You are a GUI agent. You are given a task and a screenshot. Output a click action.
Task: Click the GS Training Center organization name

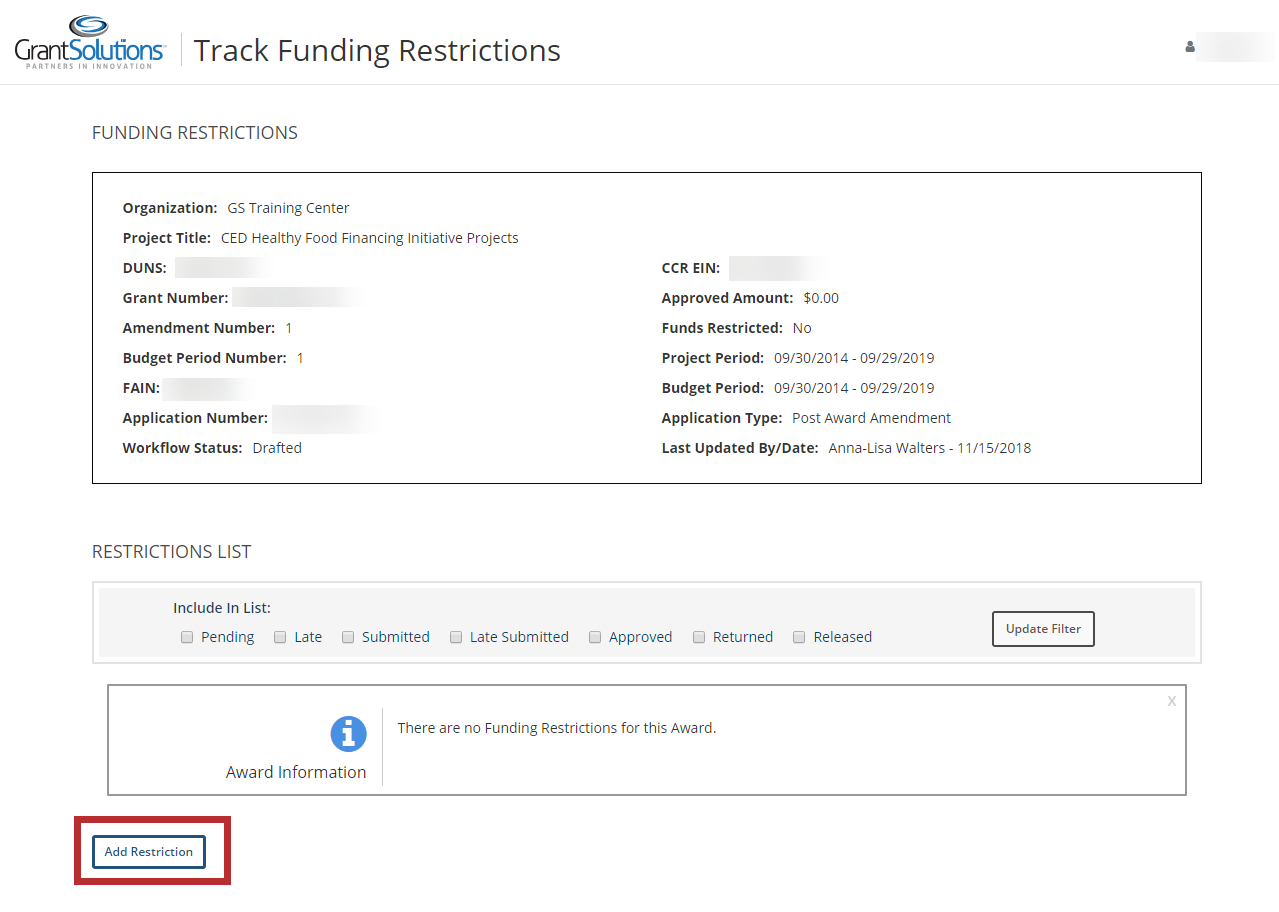(x=288, y=208)
